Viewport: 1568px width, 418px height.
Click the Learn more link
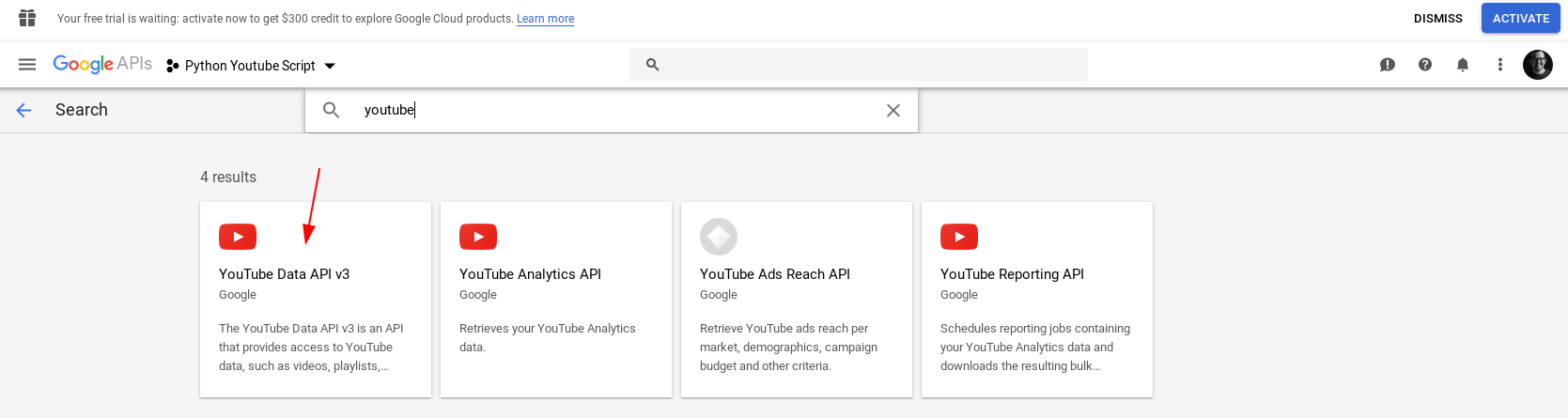click(545, 19)
